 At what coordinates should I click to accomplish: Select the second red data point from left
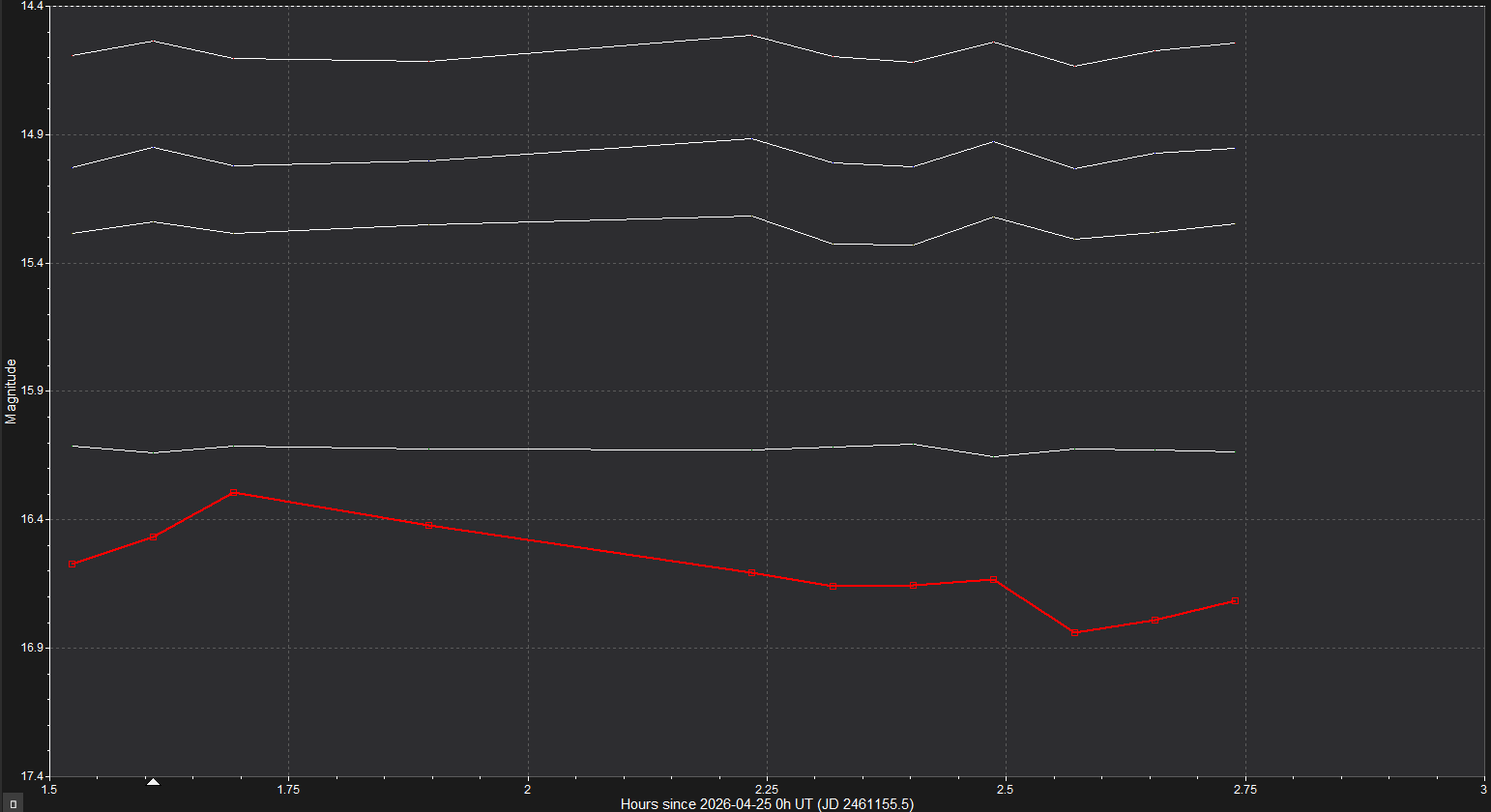point(153,536)
